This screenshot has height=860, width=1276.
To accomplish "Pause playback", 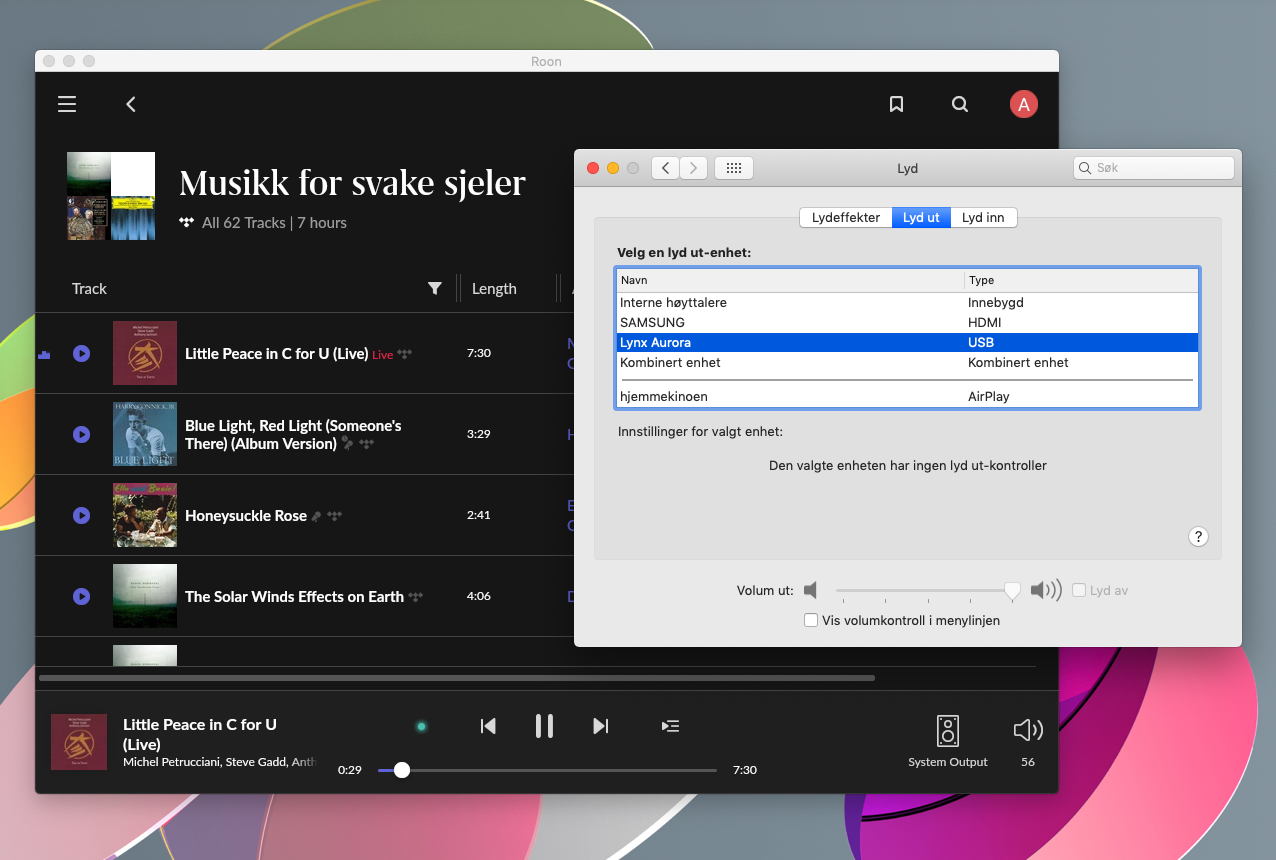I will 544,726.
